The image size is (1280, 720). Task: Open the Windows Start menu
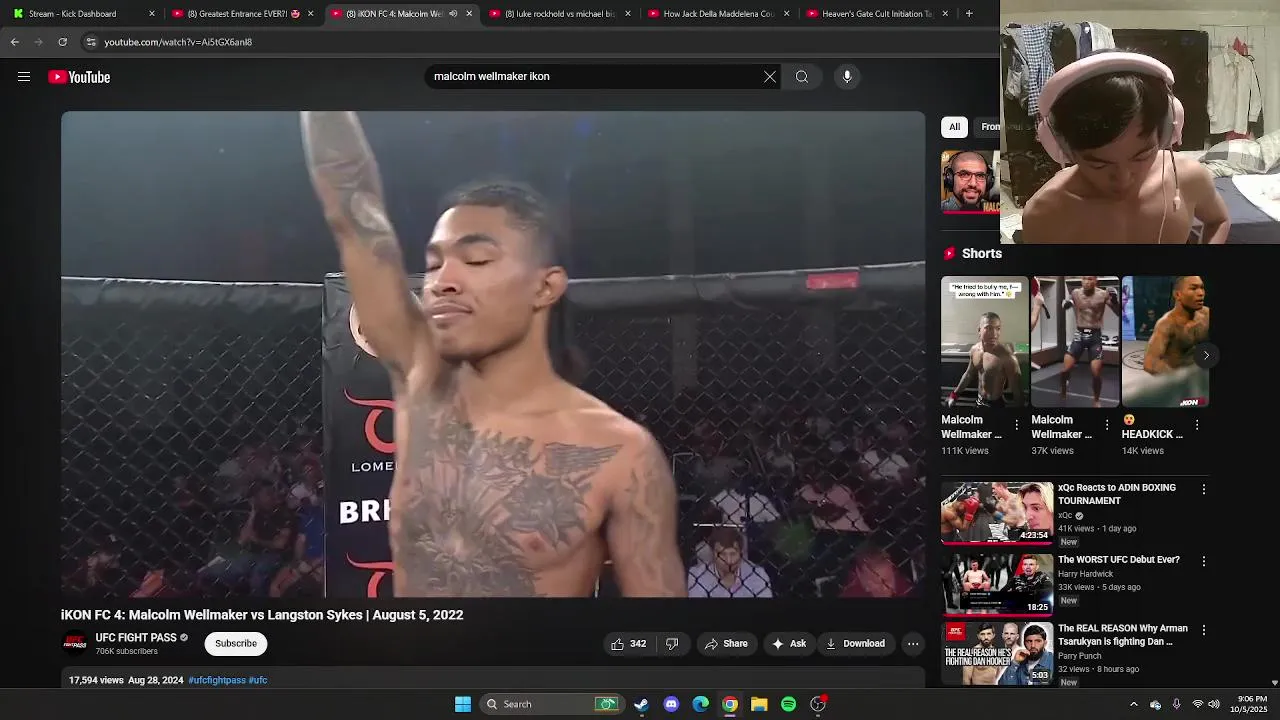463,704
